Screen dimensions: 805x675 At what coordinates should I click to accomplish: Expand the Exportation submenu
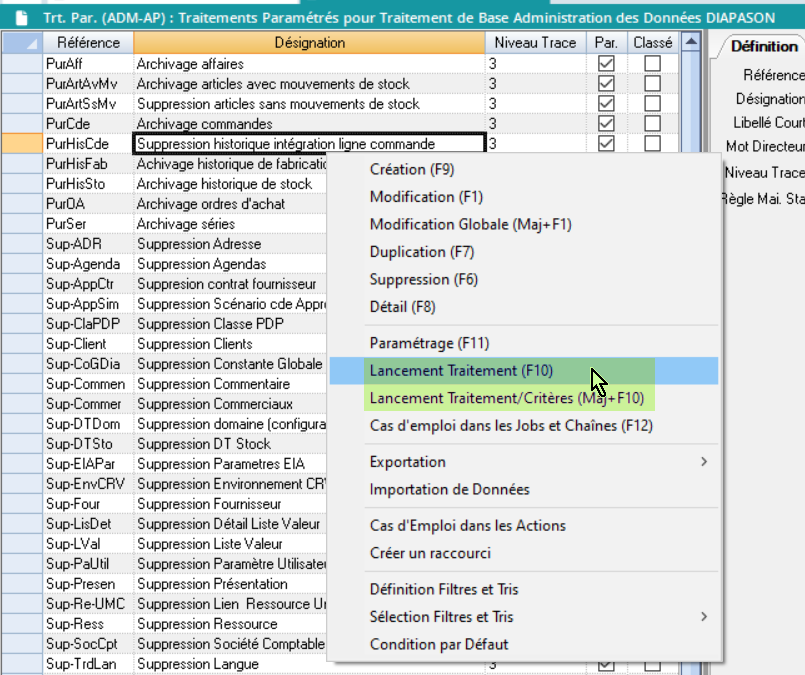(x=539, y=462)
